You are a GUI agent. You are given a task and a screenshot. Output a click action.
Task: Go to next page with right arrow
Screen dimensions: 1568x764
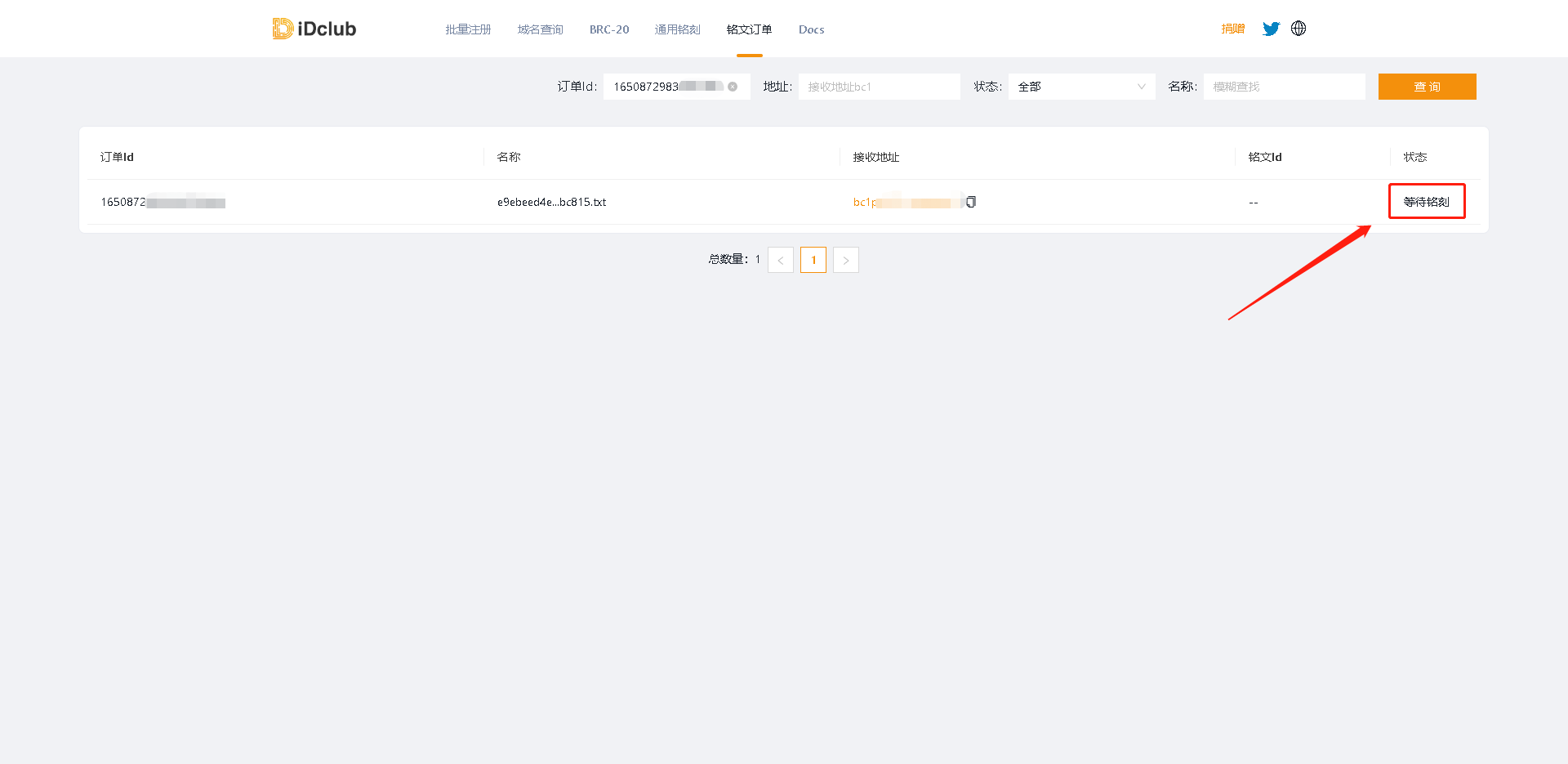point(846,260)
